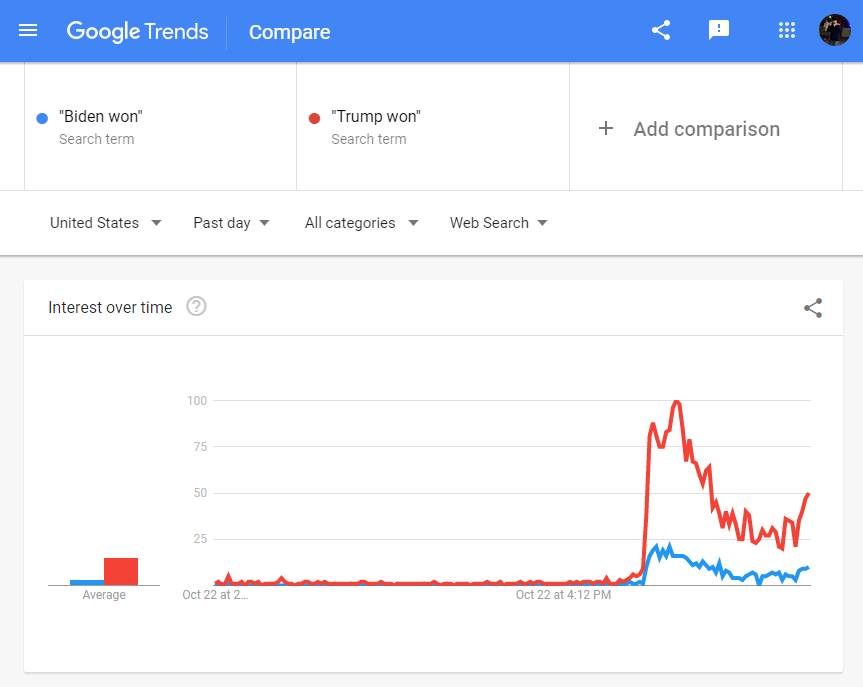
Task: Click the Google Trends logo
Action: (x=137, y=31)
